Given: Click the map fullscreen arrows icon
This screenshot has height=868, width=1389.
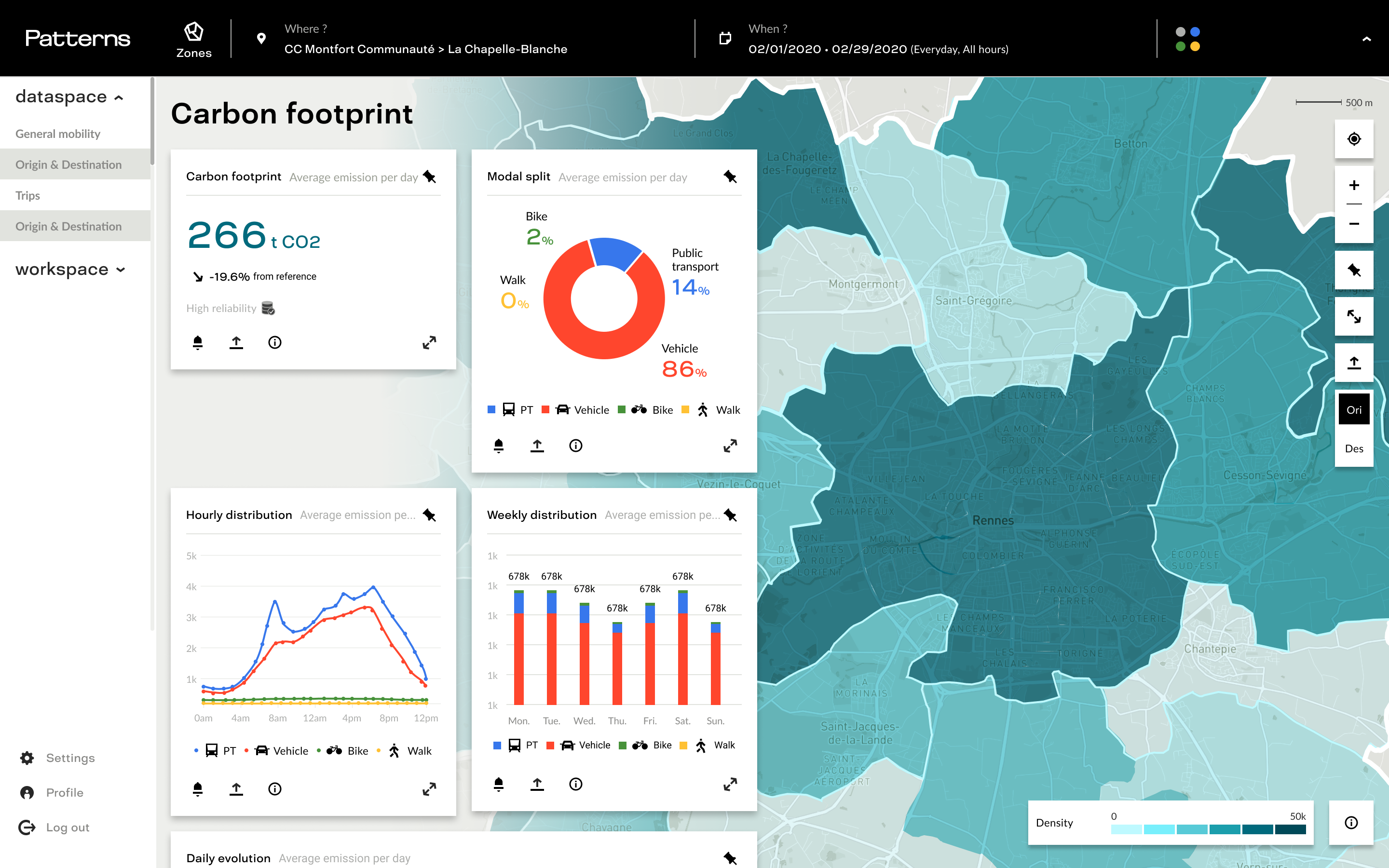Looking at the screenshot, I should 1354,316.
